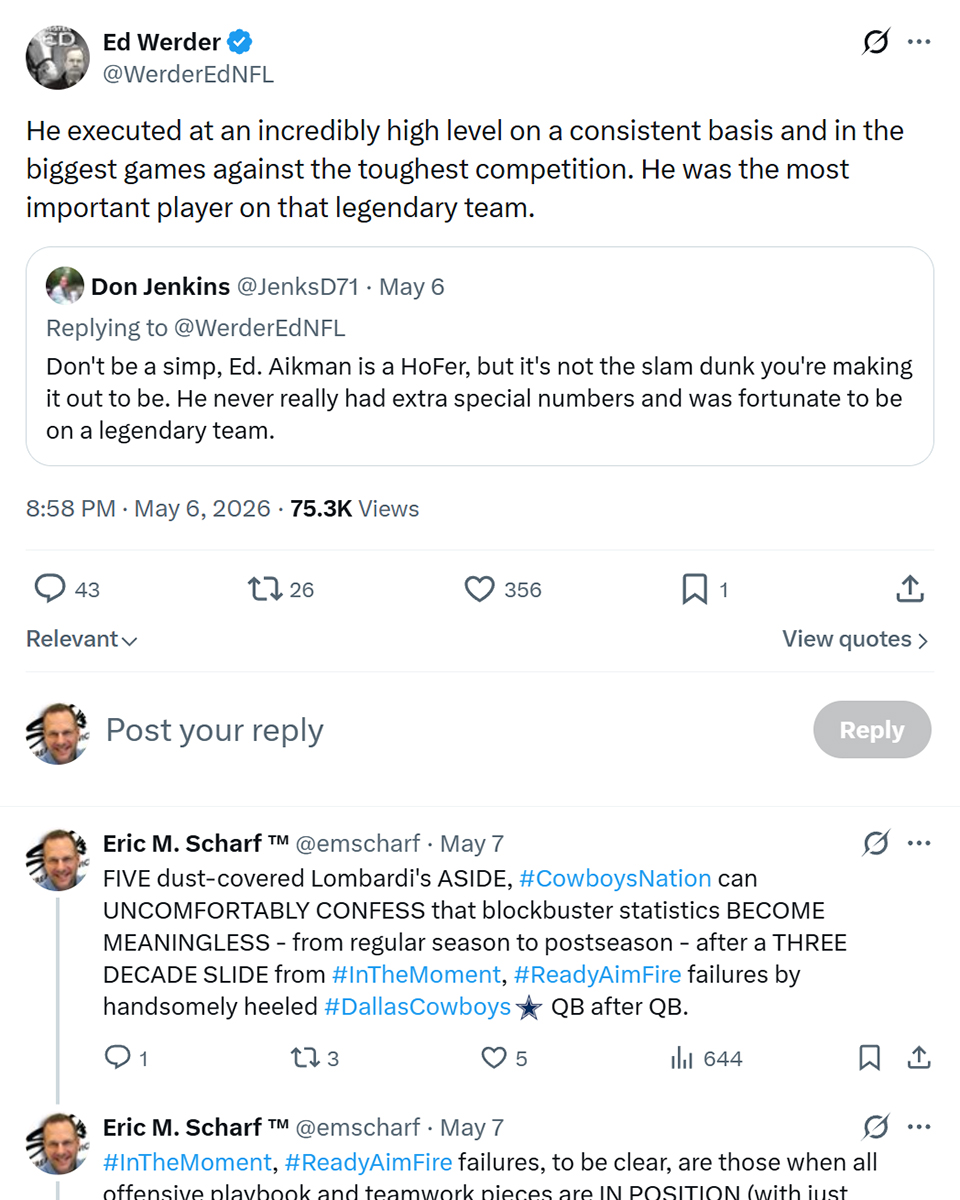Open Ed Werder's profile avatar
The image size is (960, 1200).
(x=57, y=57)
